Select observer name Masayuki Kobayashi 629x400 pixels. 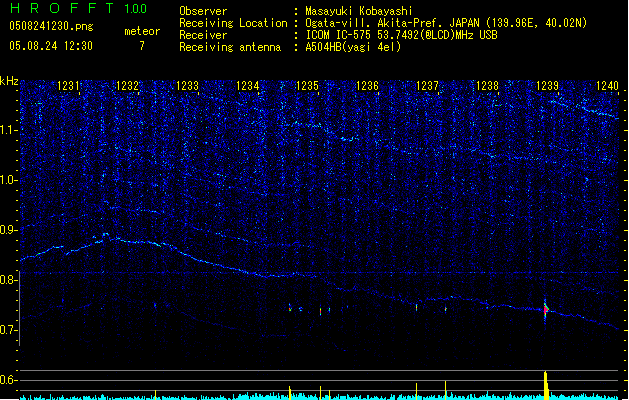[x=359, y=11]
